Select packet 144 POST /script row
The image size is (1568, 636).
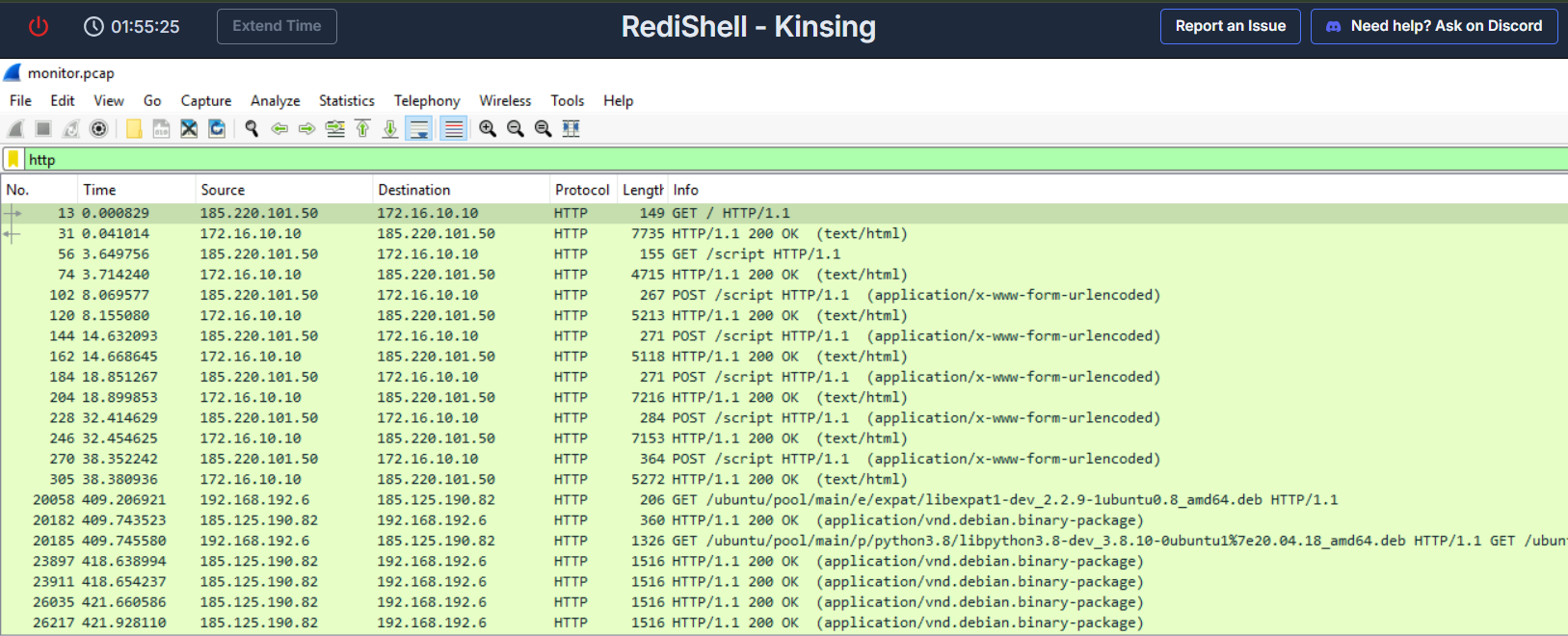click(784, 336)
